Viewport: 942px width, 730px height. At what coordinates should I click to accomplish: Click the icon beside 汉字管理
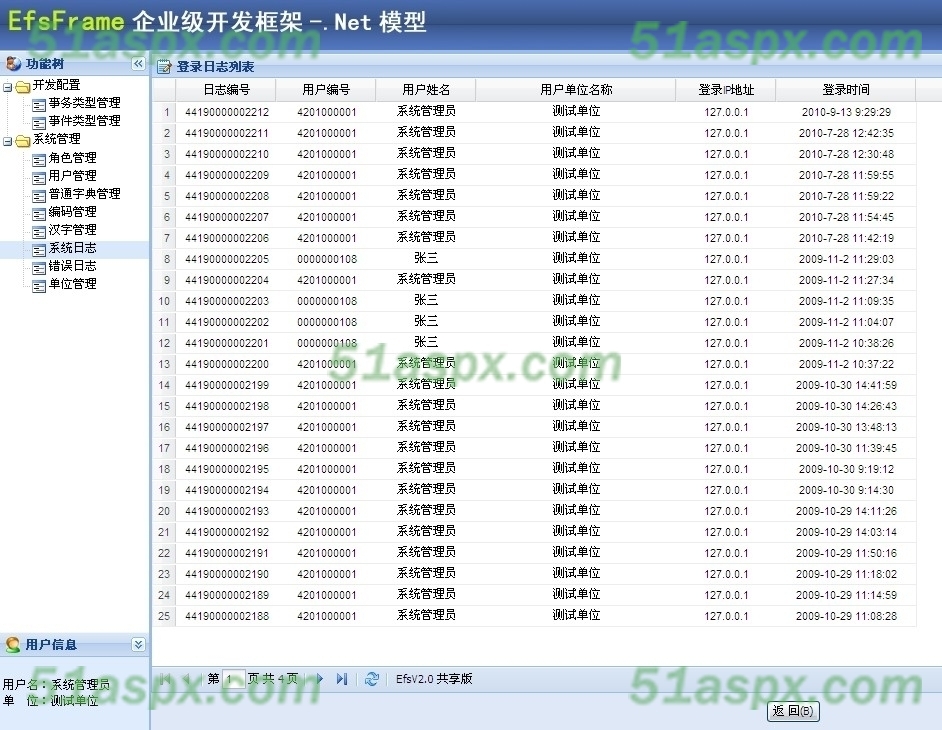pos(39,232)
